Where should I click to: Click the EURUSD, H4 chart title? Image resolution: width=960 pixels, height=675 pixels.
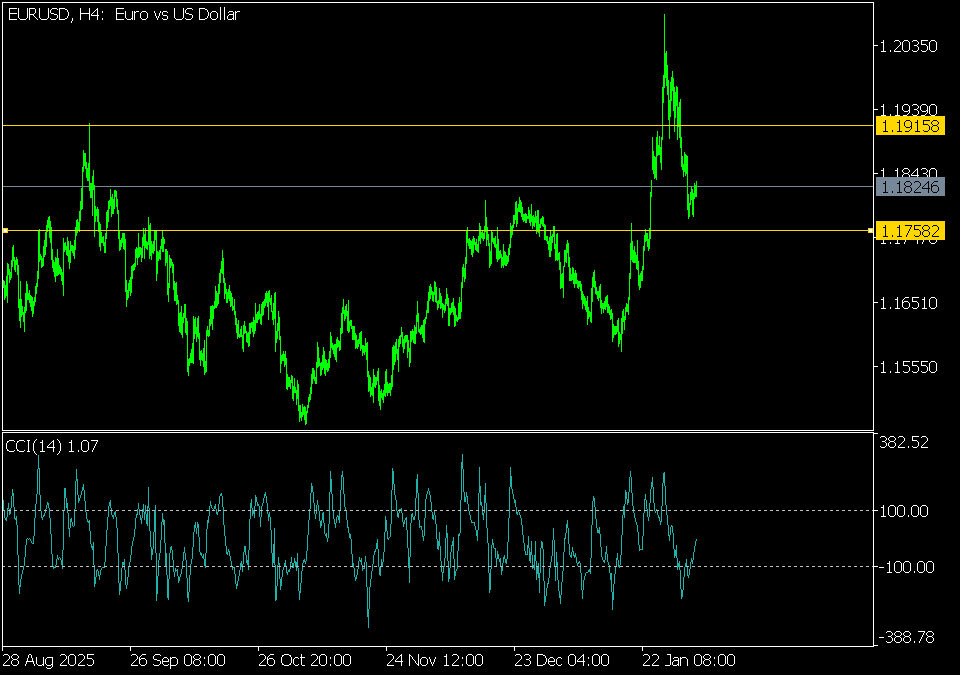(x=123, y=14)
